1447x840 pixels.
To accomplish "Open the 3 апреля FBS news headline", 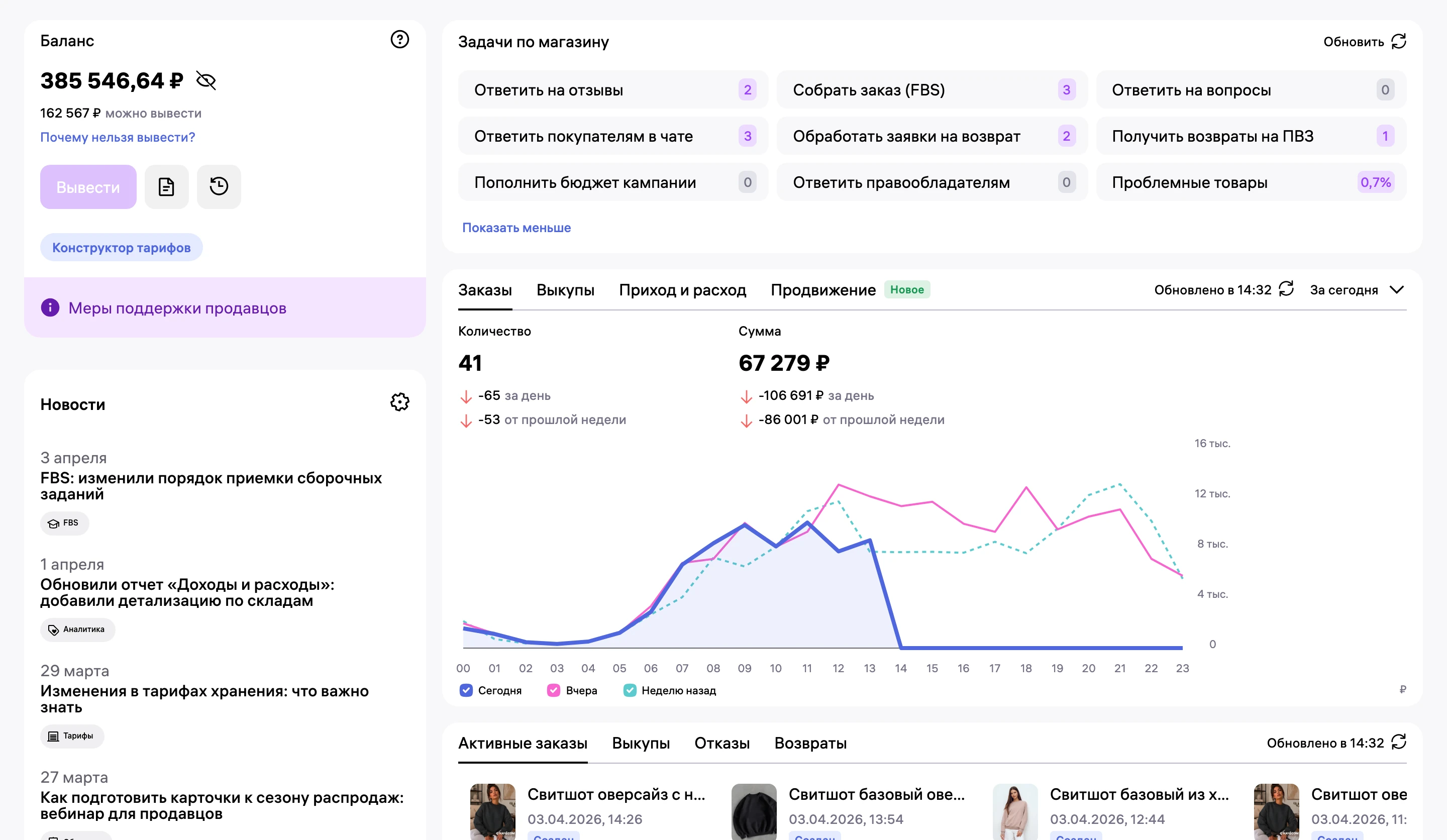I will click(212, 486).
